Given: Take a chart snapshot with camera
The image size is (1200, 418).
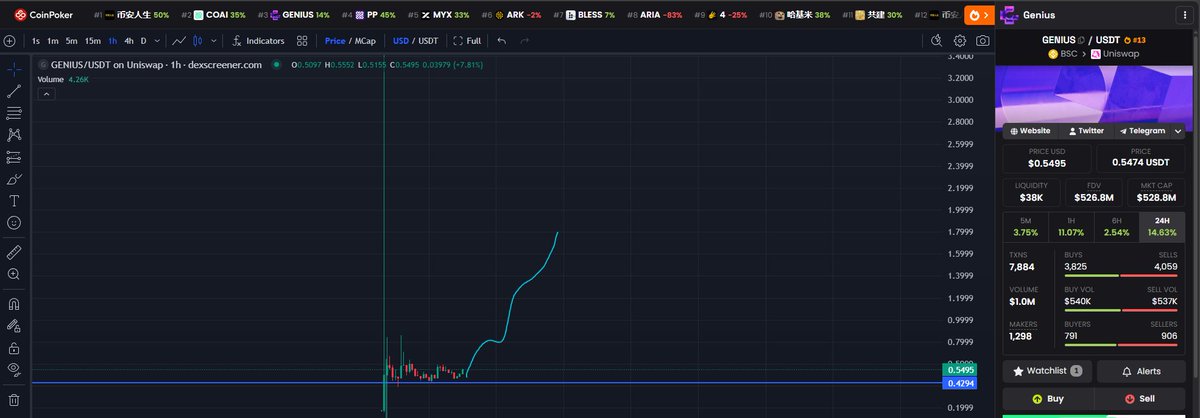Looking at the screenshot, I should pos(984,41).
